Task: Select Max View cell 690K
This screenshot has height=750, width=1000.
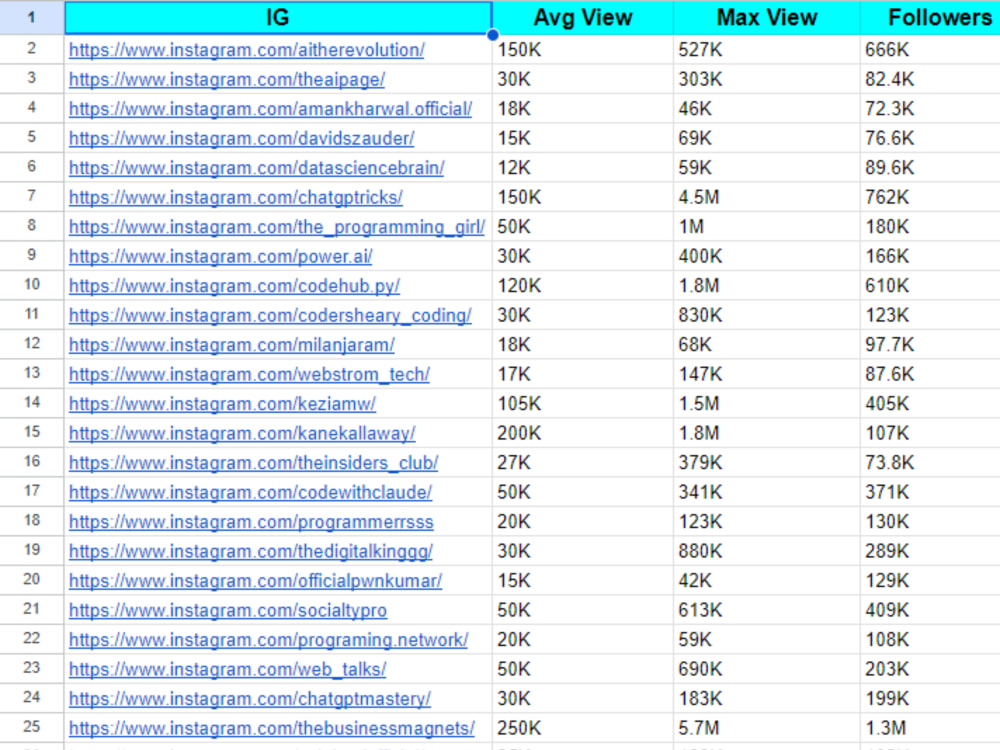Action: [767, 669]
